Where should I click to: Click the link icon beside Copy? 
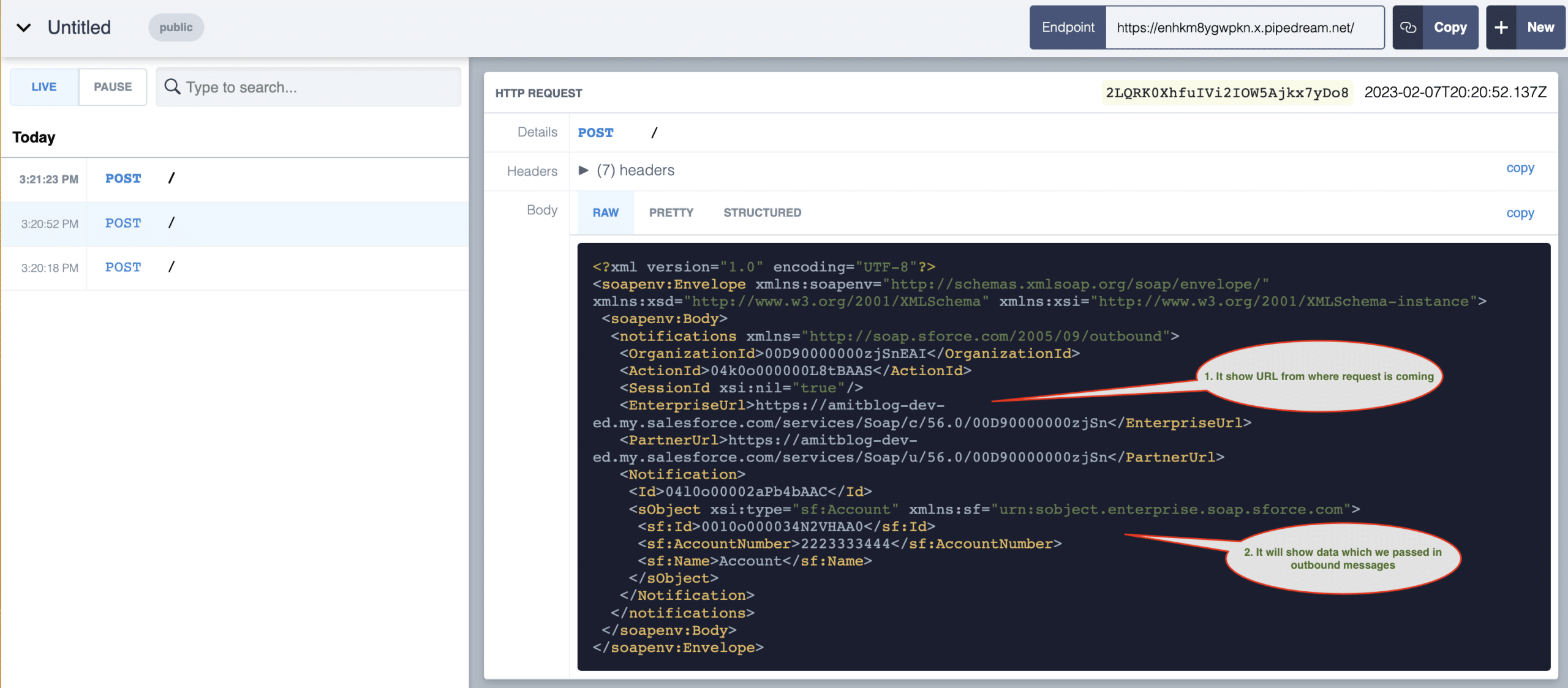click(1408, 28)
